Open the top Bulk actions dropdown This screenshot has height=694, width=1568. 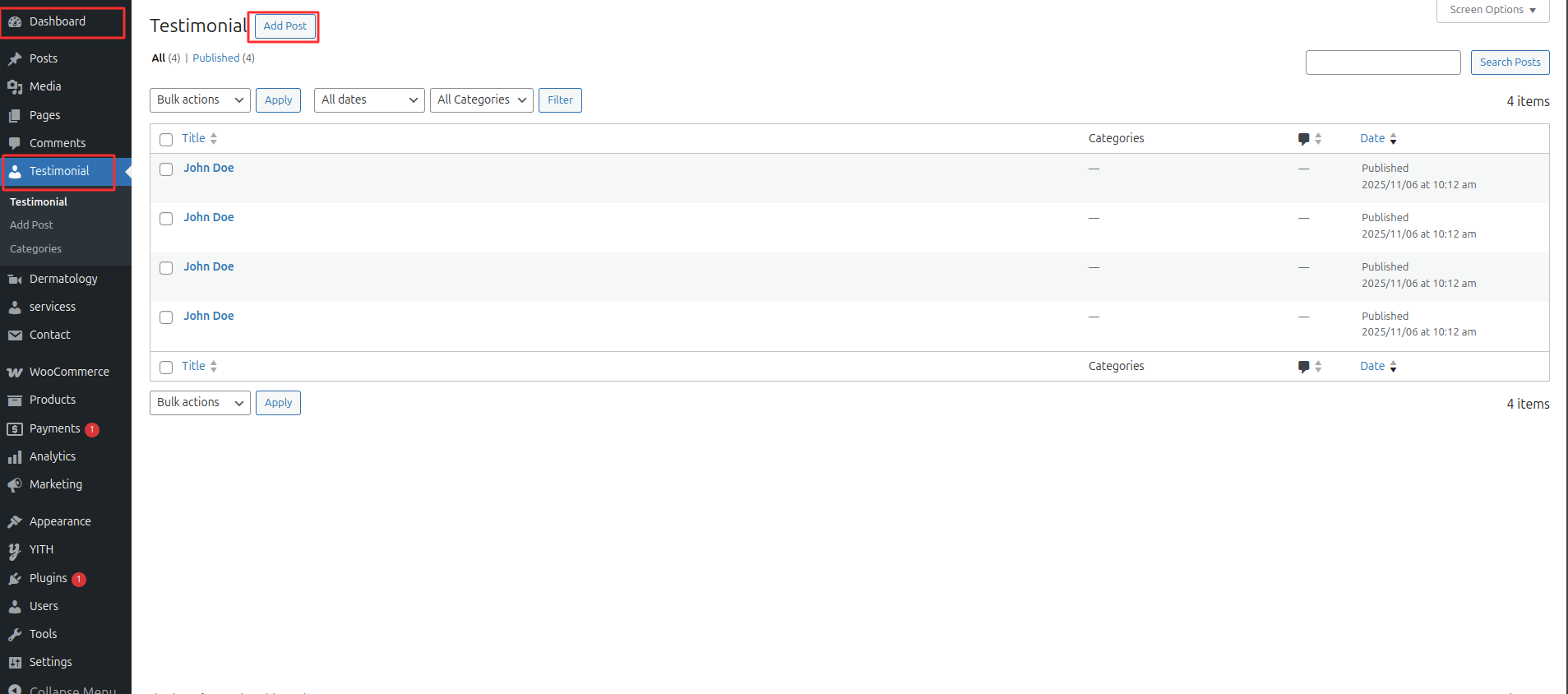[200, 100]
